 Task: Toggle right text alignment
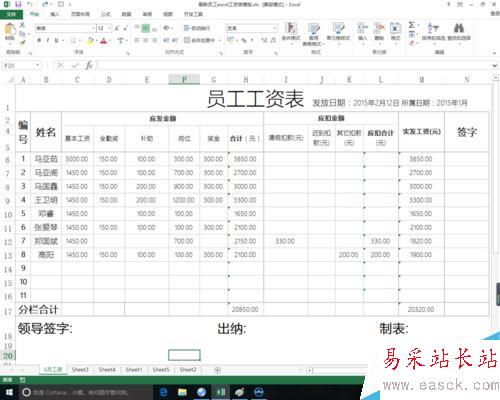154,40
